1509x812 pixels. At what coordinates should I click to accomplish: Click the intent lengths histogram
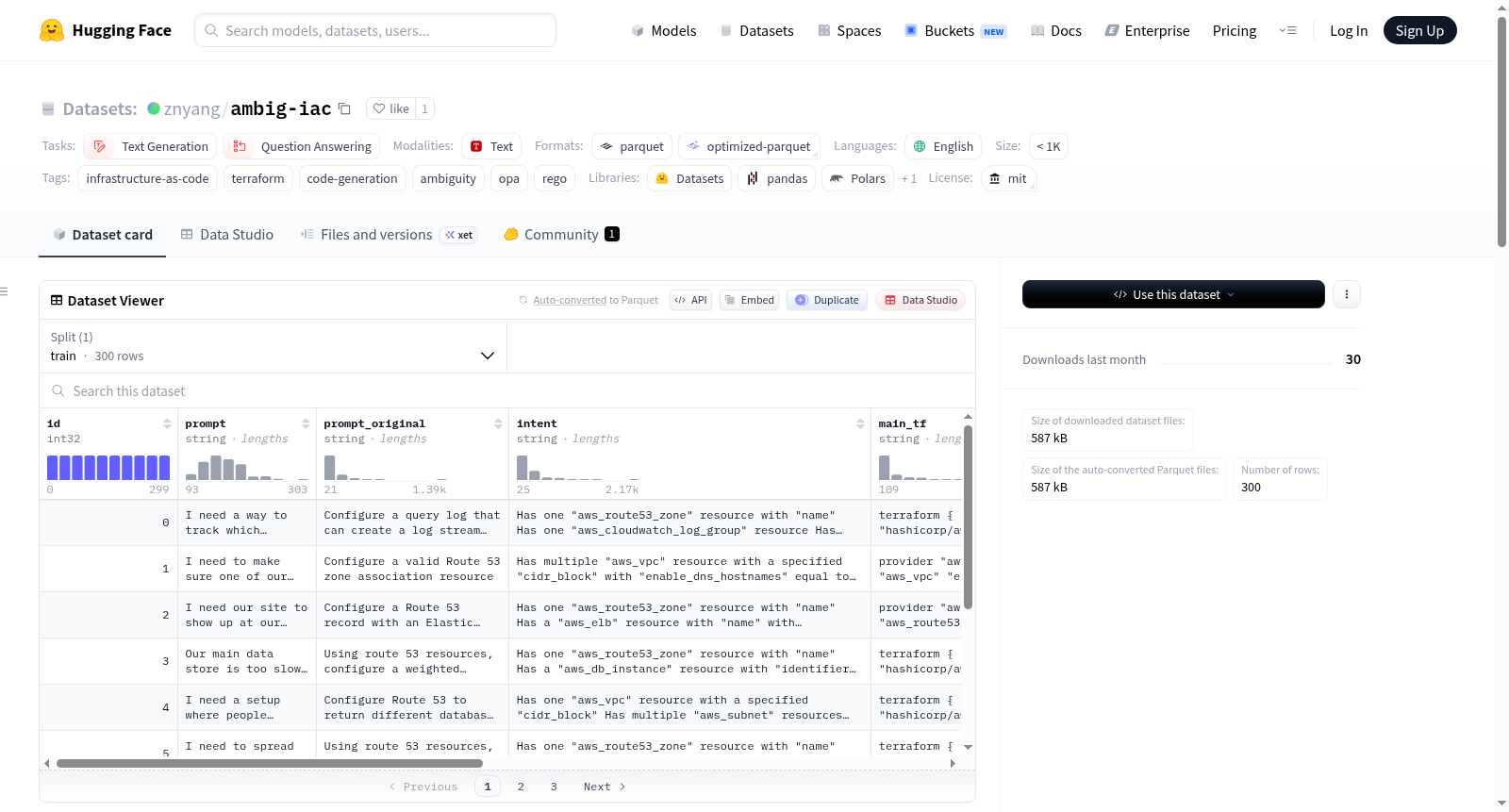pos(578,468)
